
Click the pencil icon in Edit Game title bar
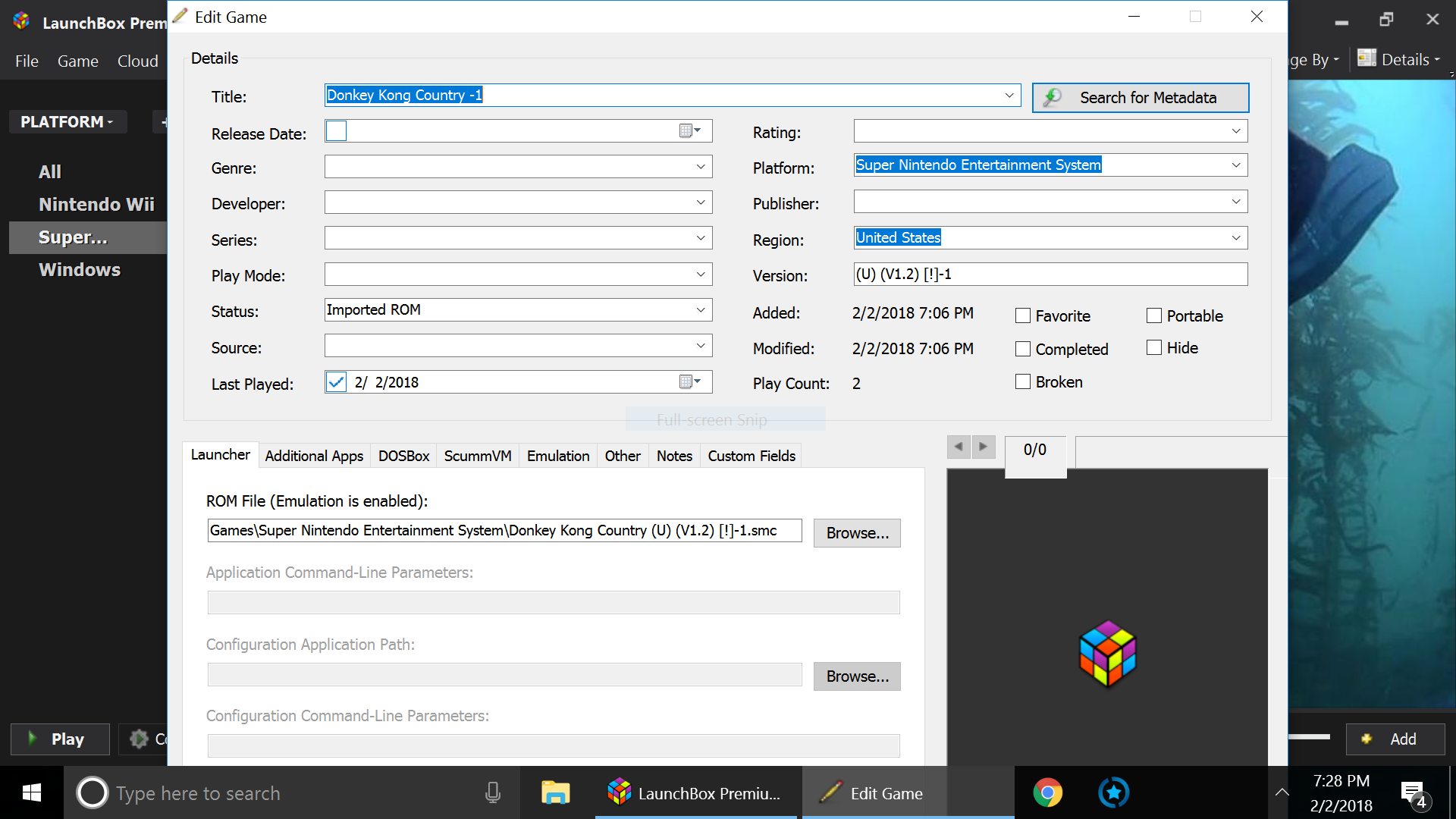(180, 16)
